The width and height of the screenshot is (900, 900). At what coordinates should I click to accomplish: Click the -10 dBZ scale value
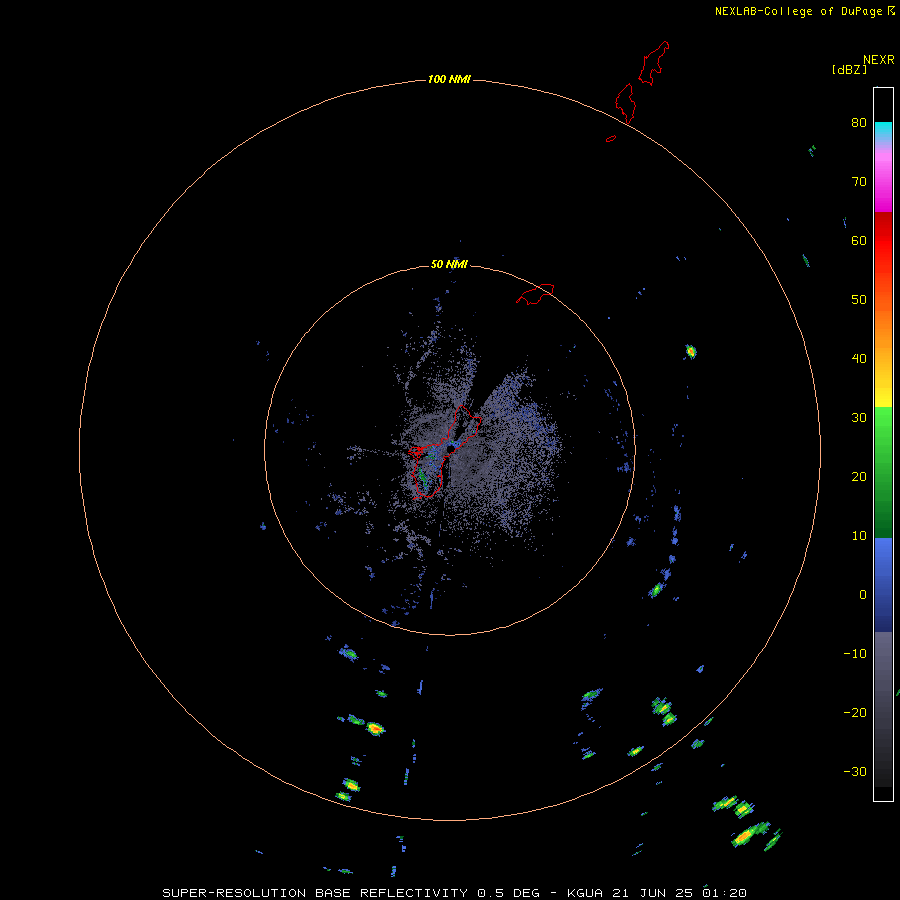pos(855,654)
